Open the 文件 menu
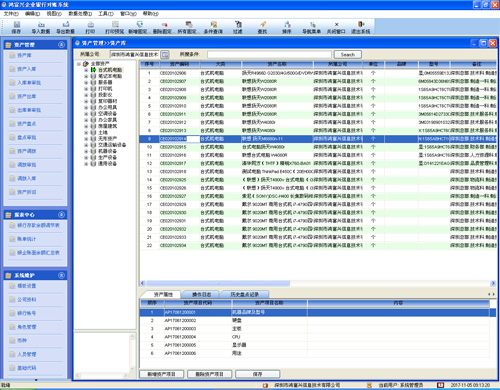 11,14
